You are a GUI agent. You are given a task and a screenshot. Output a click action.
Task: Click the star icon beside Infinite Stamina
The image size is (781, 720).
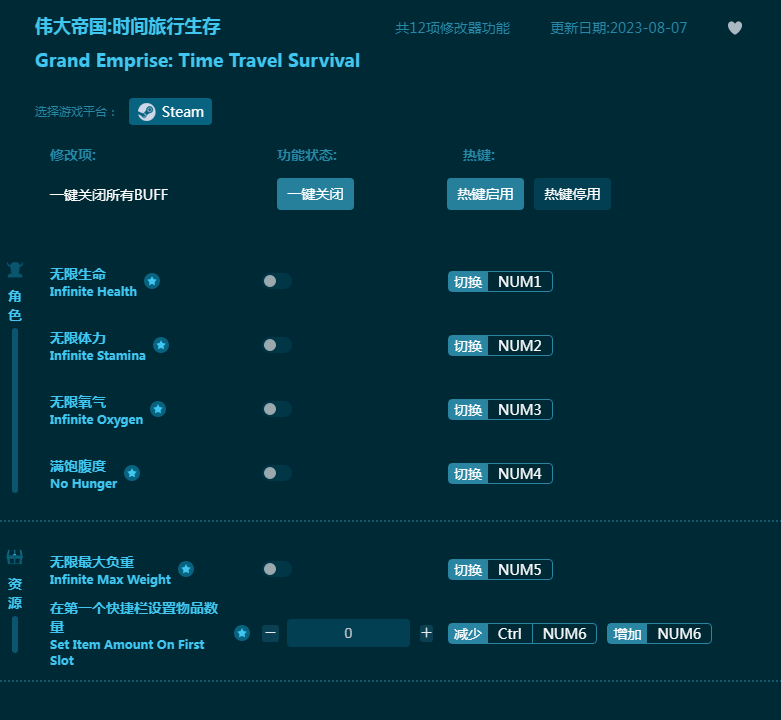(x=161, y=345)
